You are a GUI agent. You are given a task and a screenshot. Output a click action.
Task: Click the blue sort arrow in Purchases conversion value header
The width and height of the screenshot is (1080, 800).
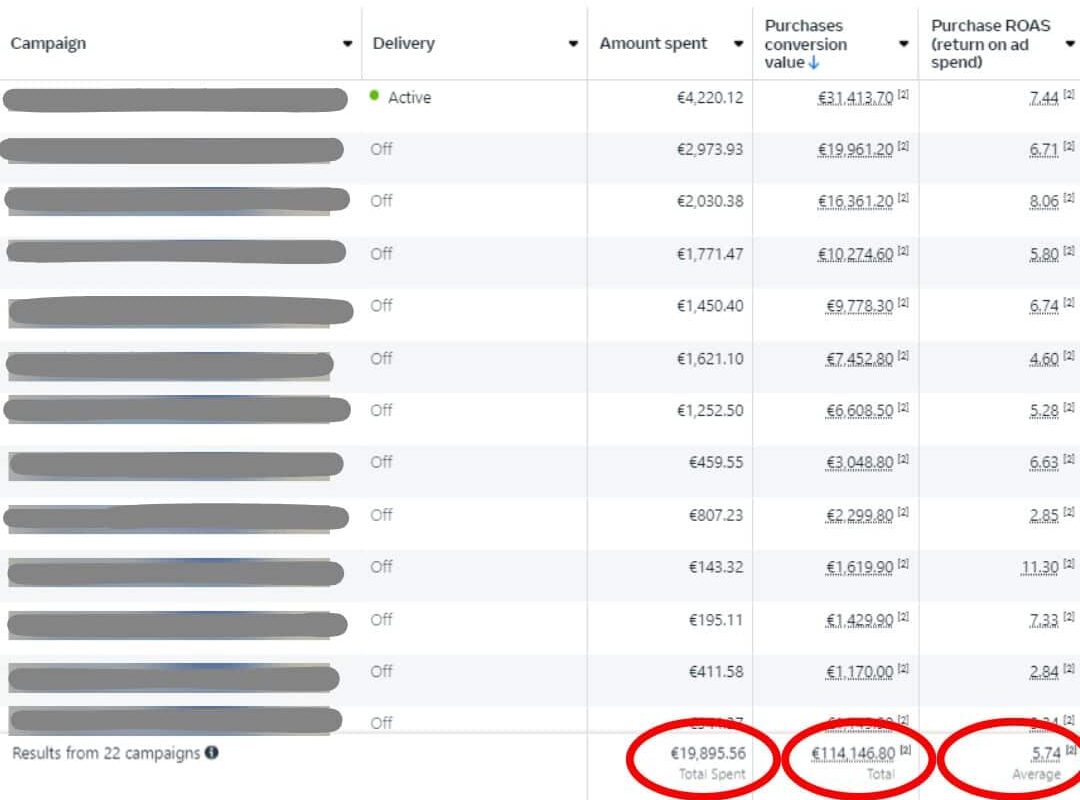click(x=814, y=63)
